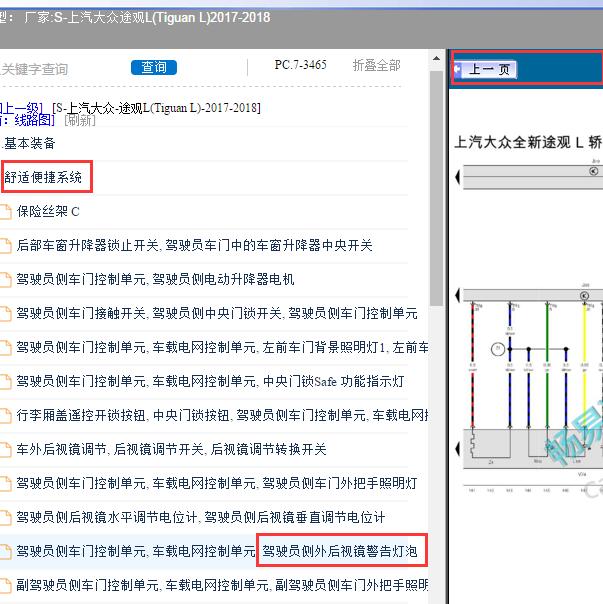Open the 上一级 parent level link
The height and width of the screenshot is (604, 603).
21,108
